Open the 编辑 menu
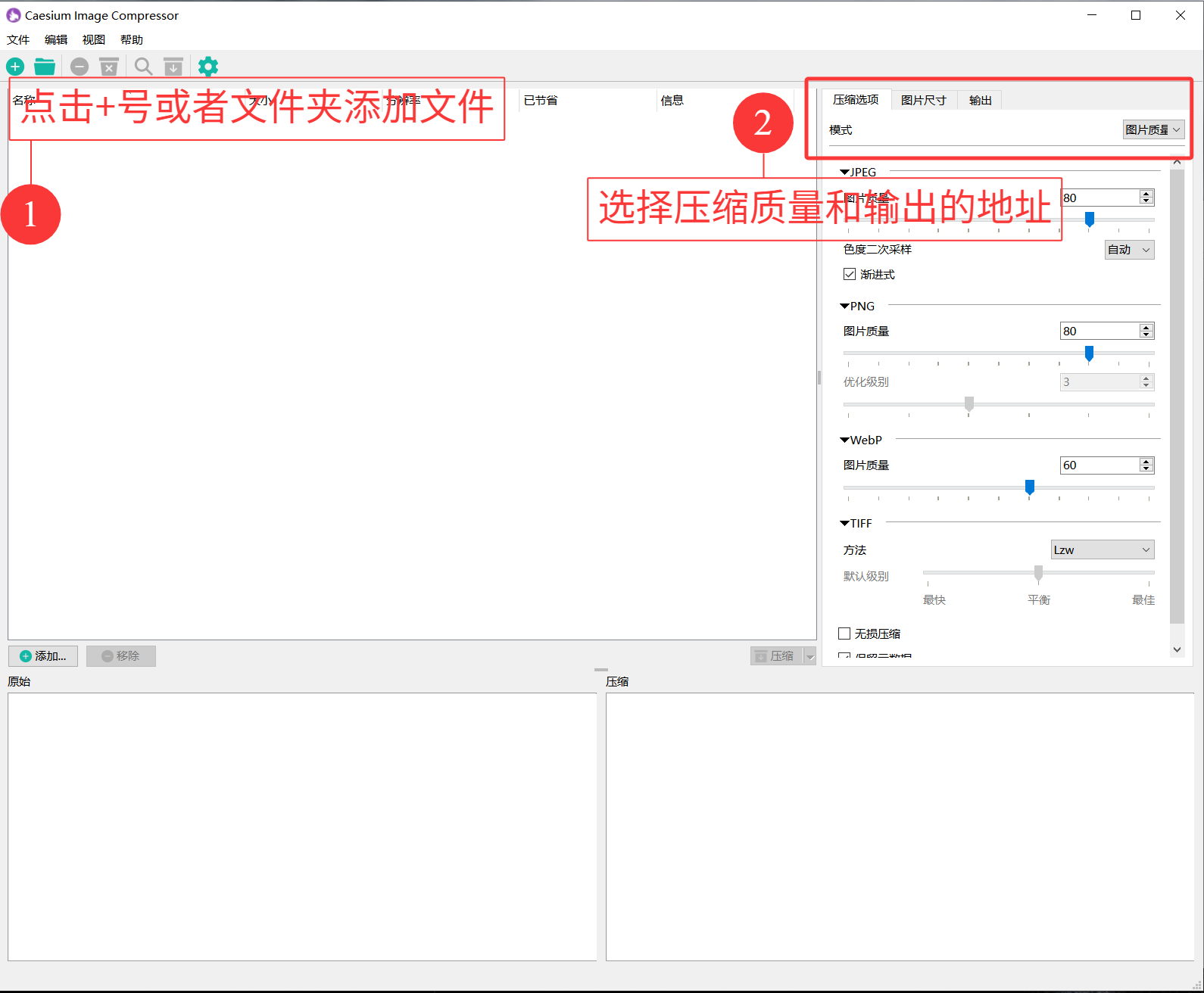Viewport: 1204px width, 993px height. [x=56, y=39]
